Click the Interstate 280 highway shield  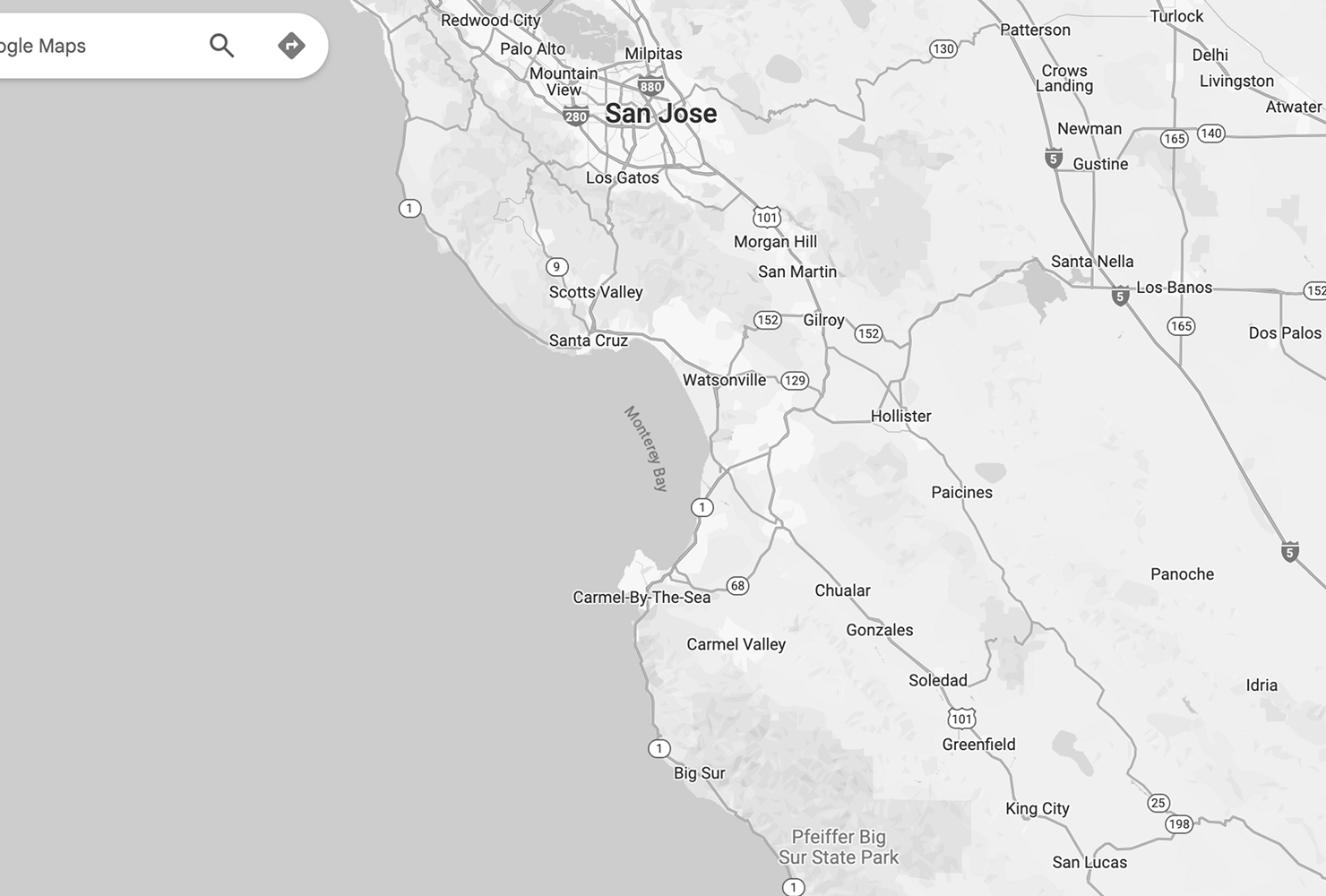tap(576, 116)
